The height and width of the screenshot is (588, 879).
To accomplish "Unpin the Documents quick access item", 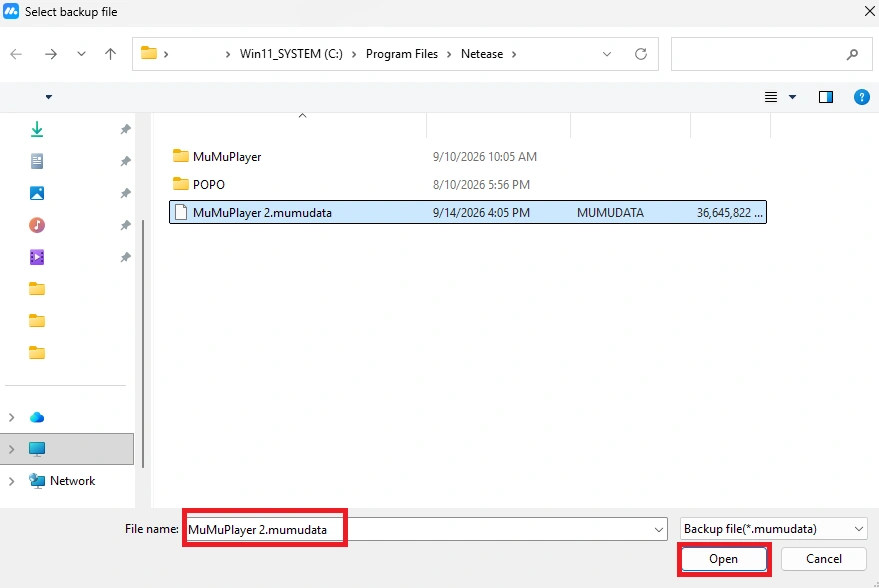I will pyautogui.click(x=126, y=161).
